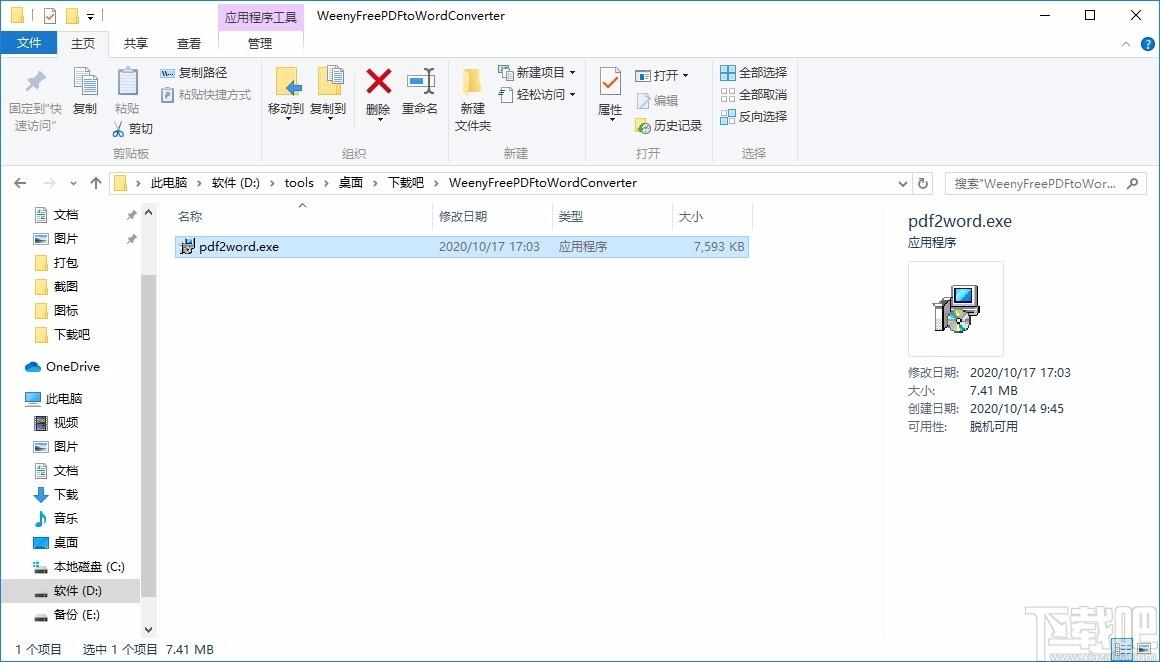
Task: Click Edit (编辑) in ribbon
Action: pos(656,101)
